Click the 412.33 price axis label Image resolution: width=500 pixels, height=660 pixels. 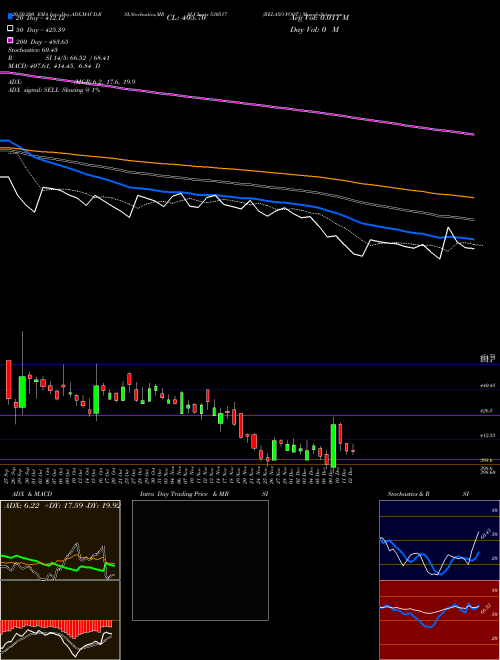click(x=487, y=436)
